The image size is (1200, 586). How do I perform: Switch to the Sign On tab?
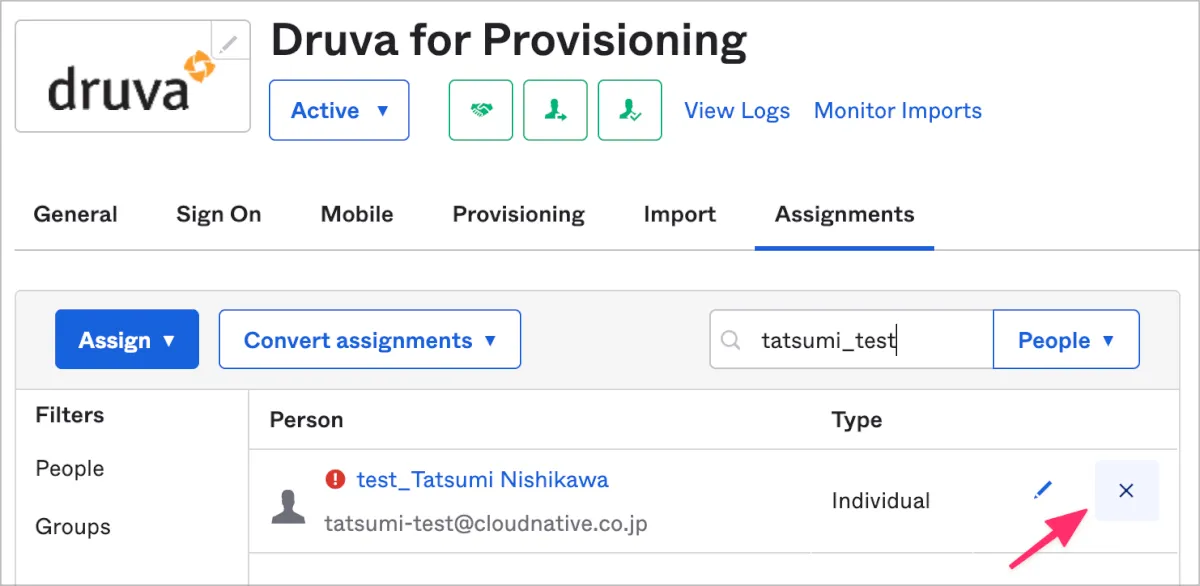218,214
